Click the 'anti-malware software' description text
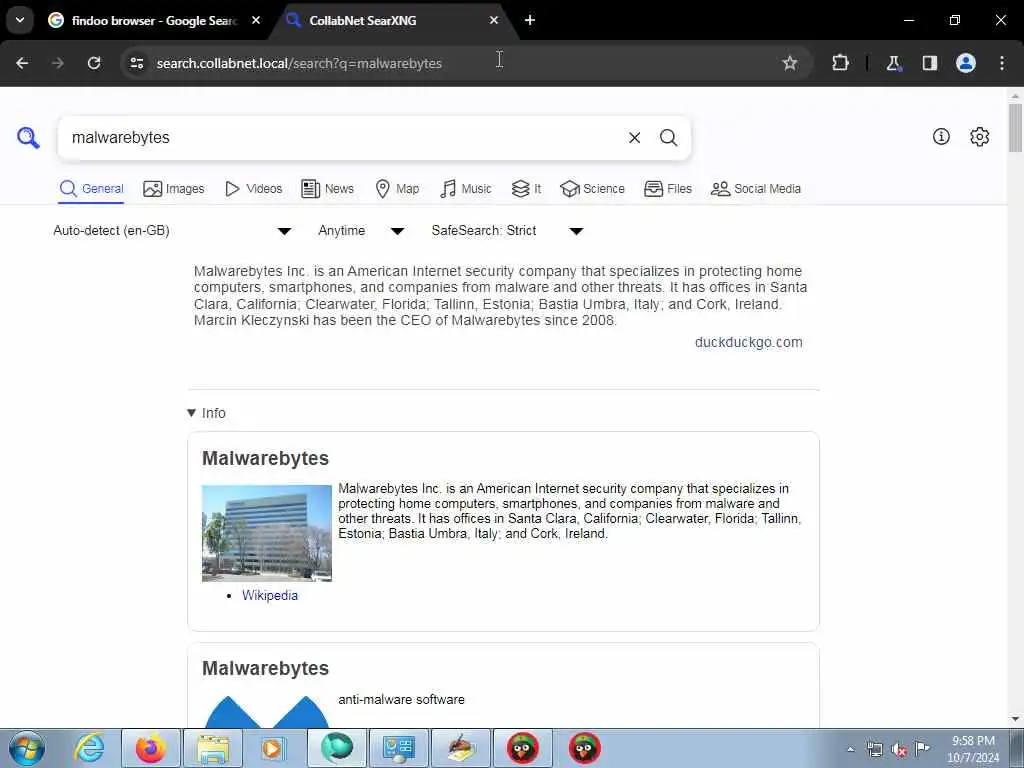The width and height of the screenshot is (1024, 768). (402, 699)
